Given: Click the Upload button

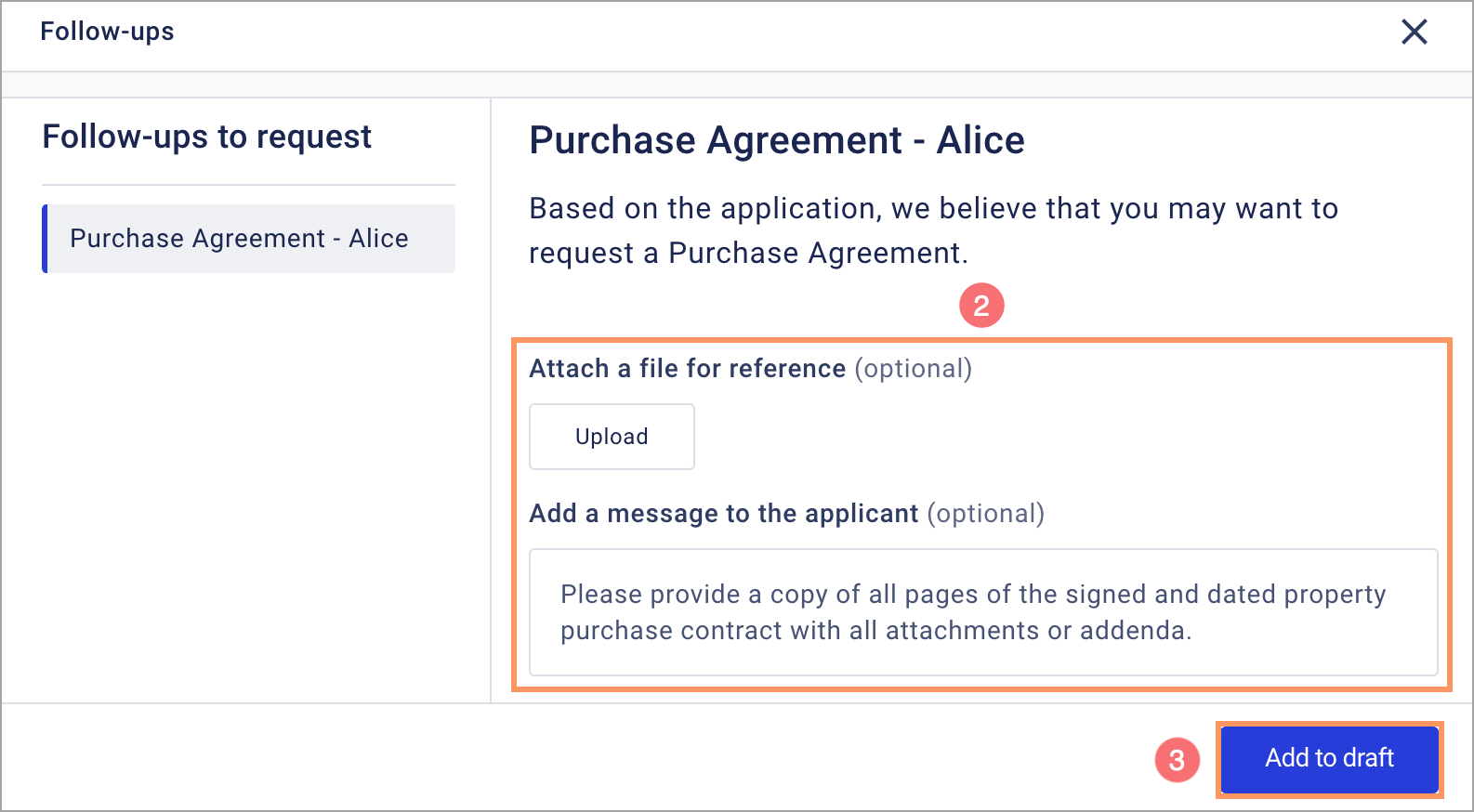Looking at the screenshot, I should click(612, 437).
